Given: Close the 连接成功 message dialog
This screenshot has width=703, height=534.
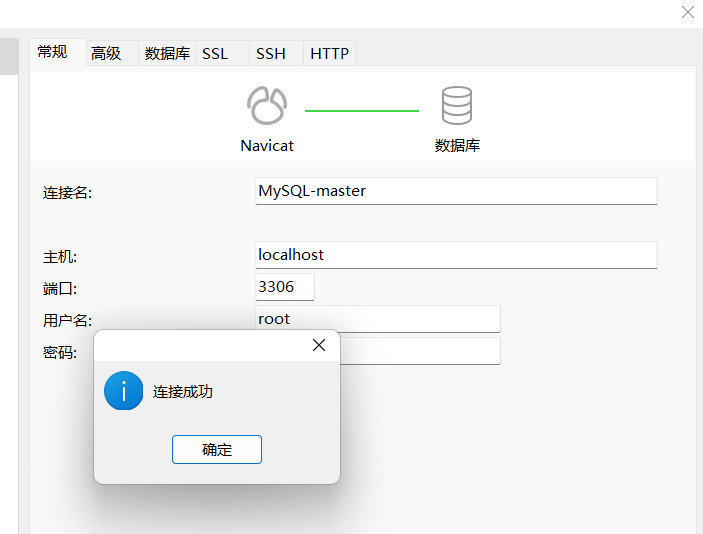Looking at the screenshot, I should pos(319,345).
